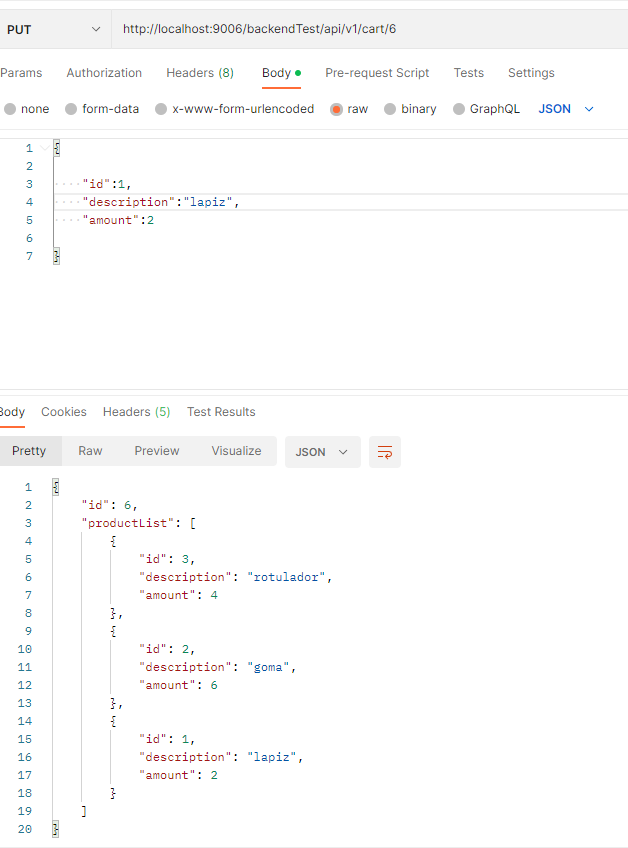Image resolution: width=628 pixels, height=848 pixels.
Task: Open the response Headers (5) tab
Action: 136,412
